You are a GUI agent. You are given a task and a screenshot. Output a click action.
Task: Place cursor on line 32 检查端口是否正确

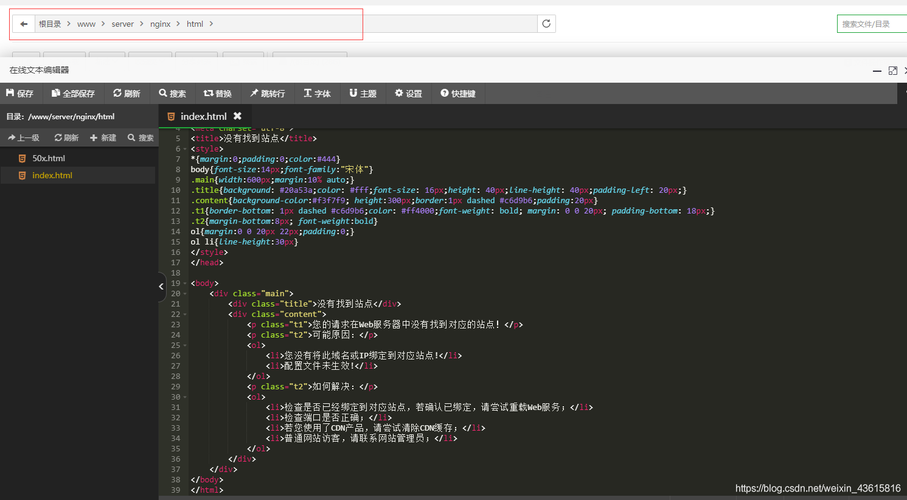click(x=324, y=418)
